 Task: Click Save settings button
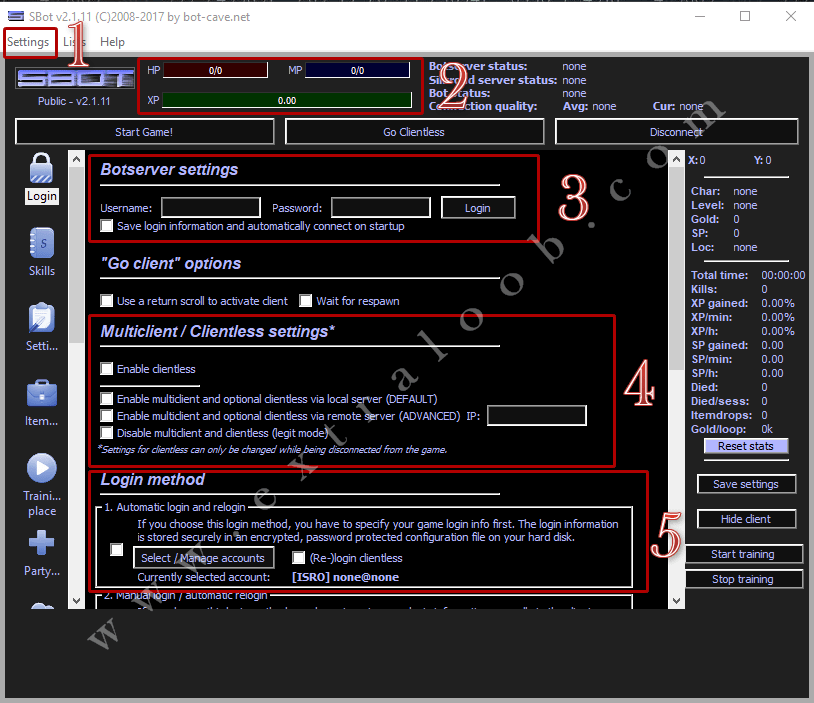point(746,484)
